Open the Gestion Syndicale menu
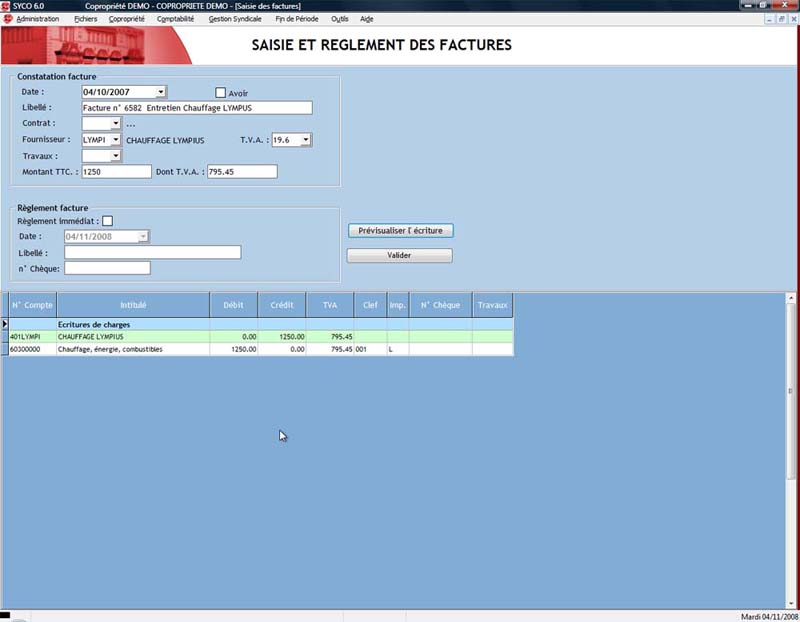This screenshot has width=800, height=622. [235, 19]
